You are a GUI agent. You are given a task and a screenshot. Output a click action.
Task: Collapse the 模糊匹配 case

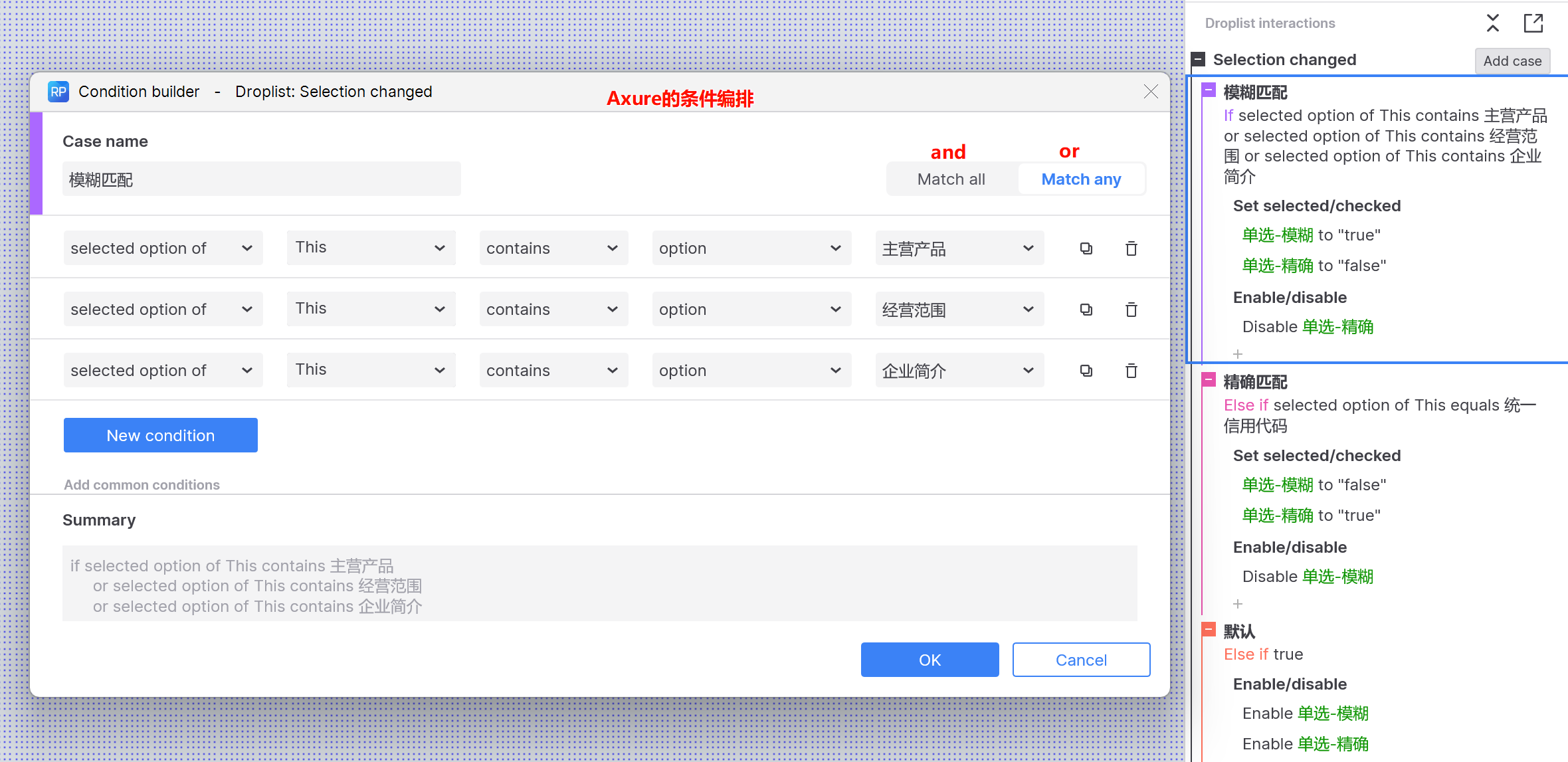(x=1209, y=90)
